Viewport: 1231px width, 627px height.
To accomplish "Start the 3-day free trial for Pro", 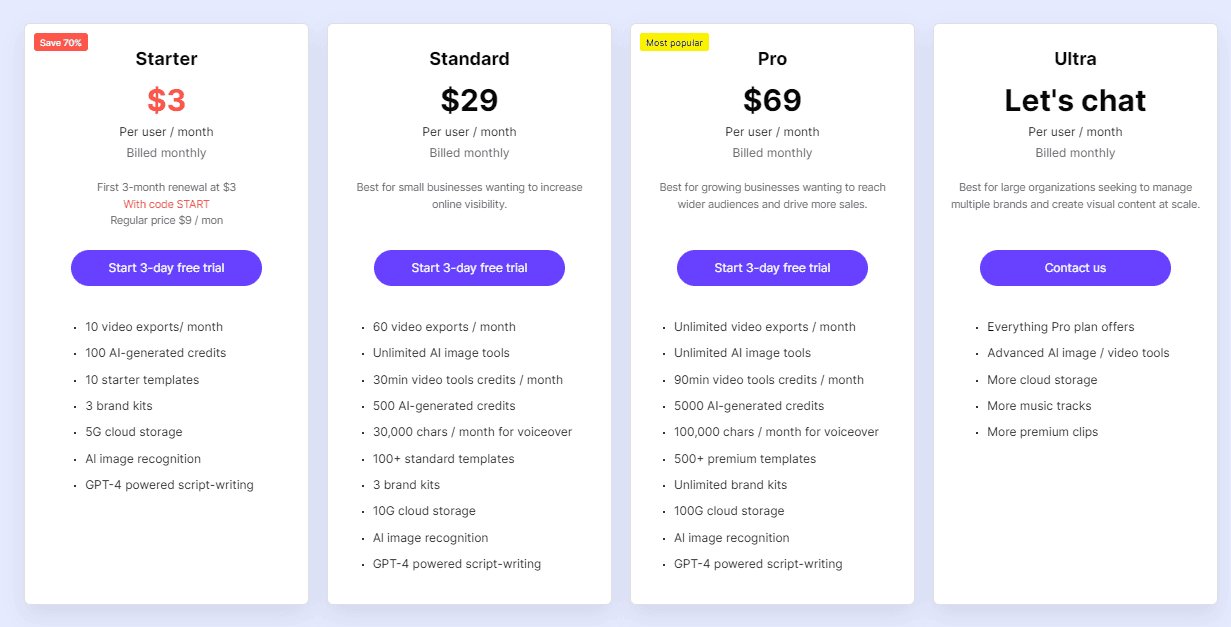I will (x=772, y=268).
